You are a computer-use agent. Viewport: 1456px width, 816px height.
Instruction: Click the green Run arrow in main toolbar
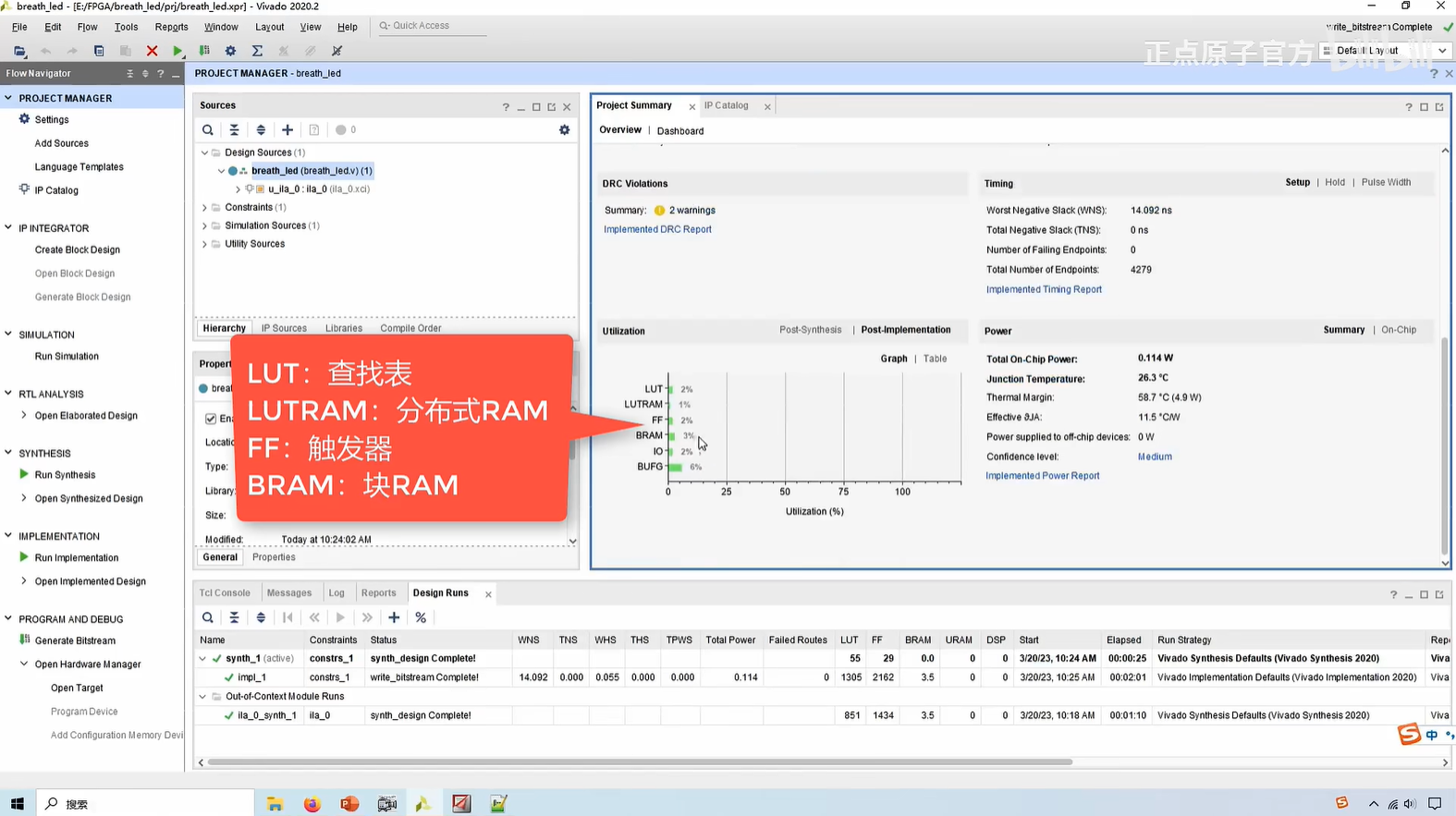click(178, 51)
